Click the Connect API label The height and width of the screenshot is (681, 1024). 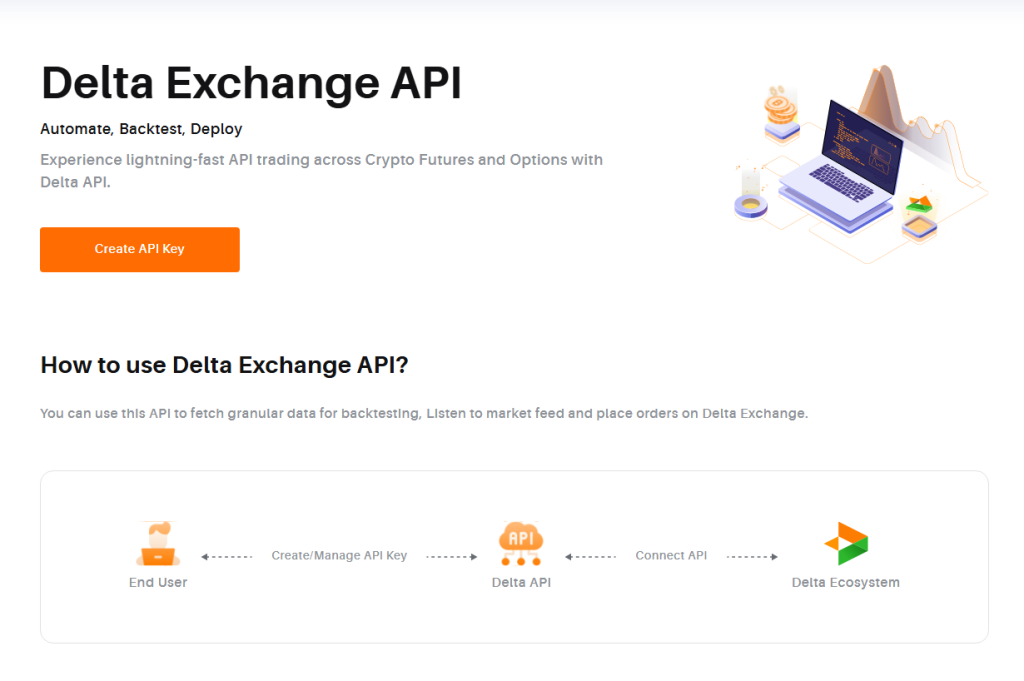(x=671, y=556)
